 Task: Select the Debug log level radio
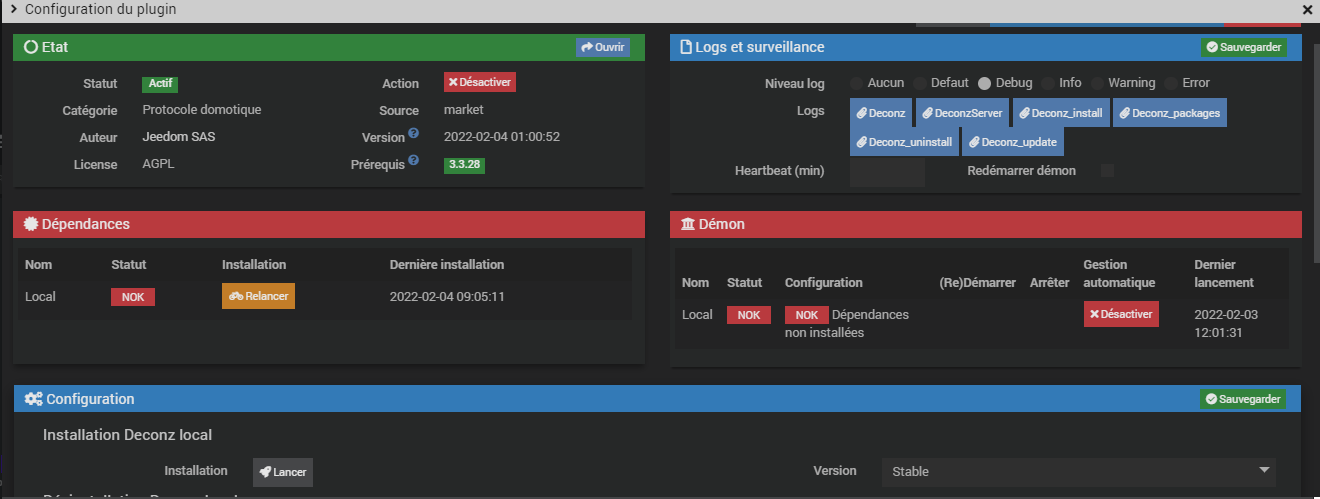984,83
